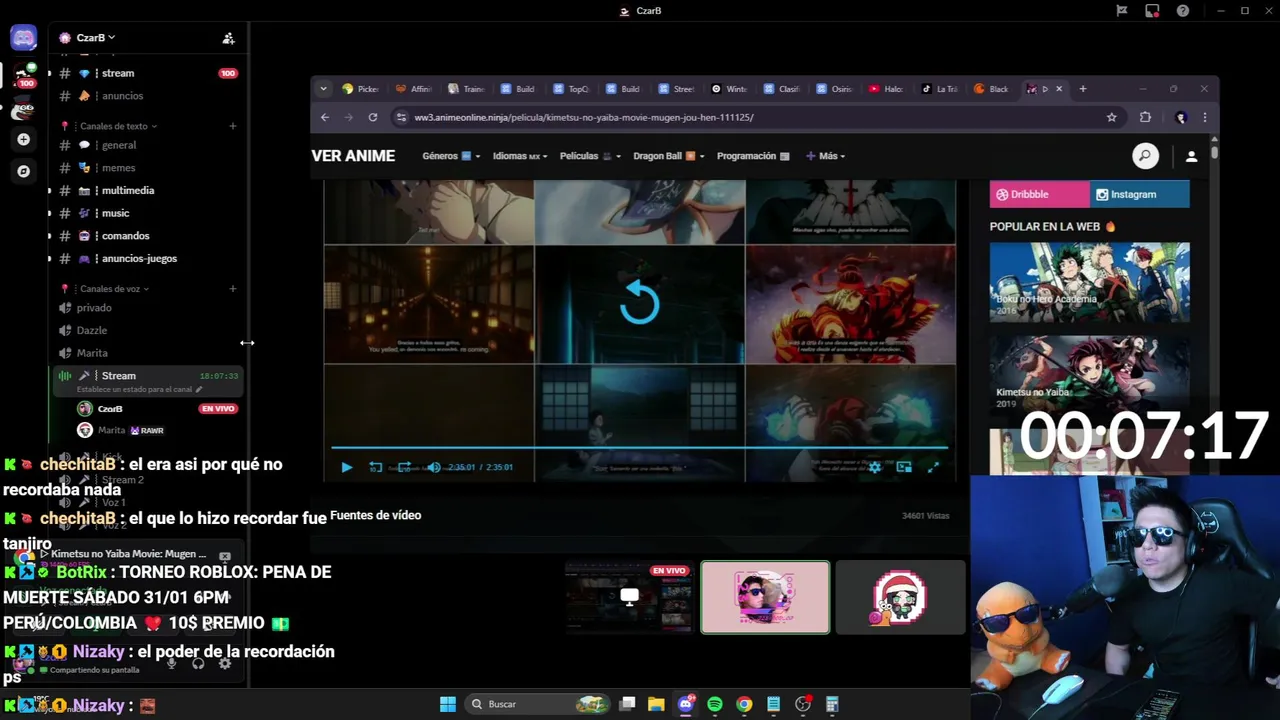Click the VER ANIME site logo
1280x720 pixels.
pos(353,156)
